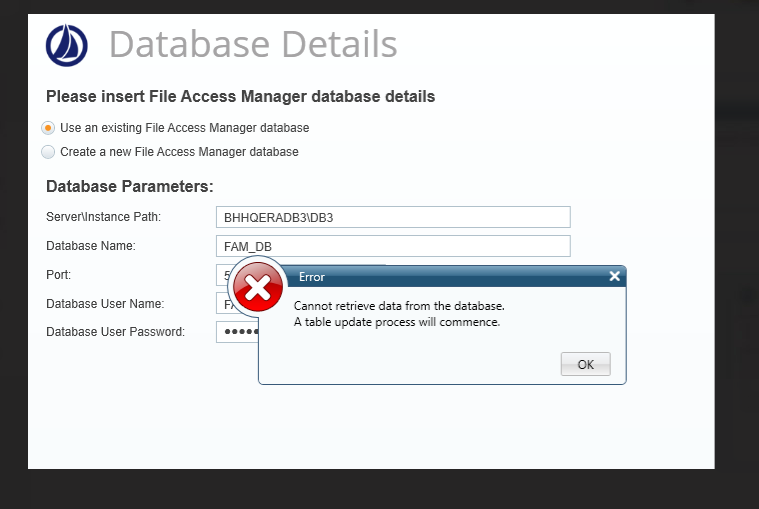Click the Database Name label
The width and height of the screenshot is (759, 509).
click(90, 246)
